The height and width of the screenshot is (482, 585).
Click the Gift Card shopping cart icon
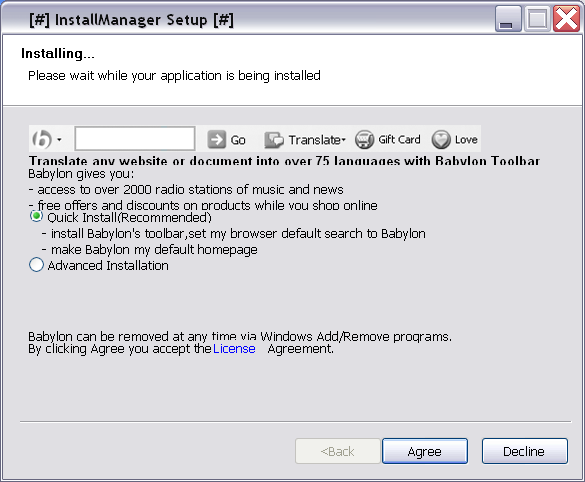click(x=365, y=140)
